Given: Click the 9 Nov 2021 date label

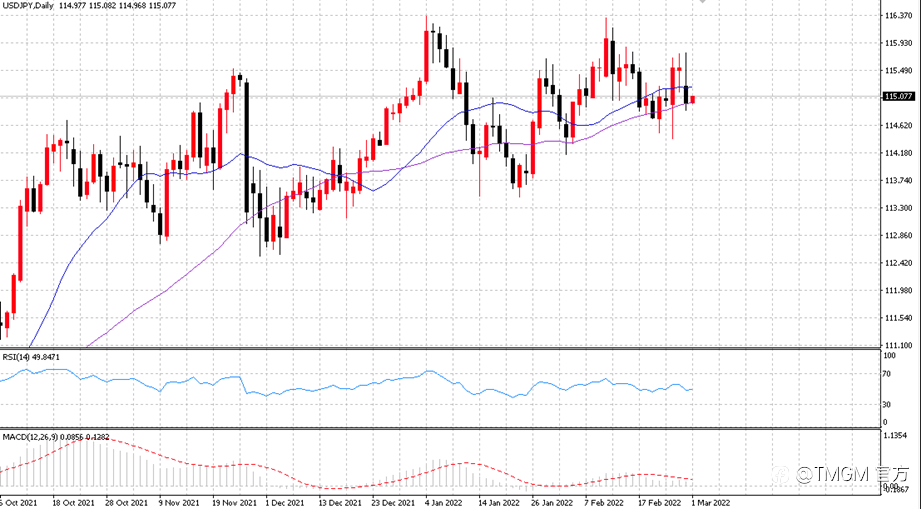Looking at the screenshot, I should [180, 503].
